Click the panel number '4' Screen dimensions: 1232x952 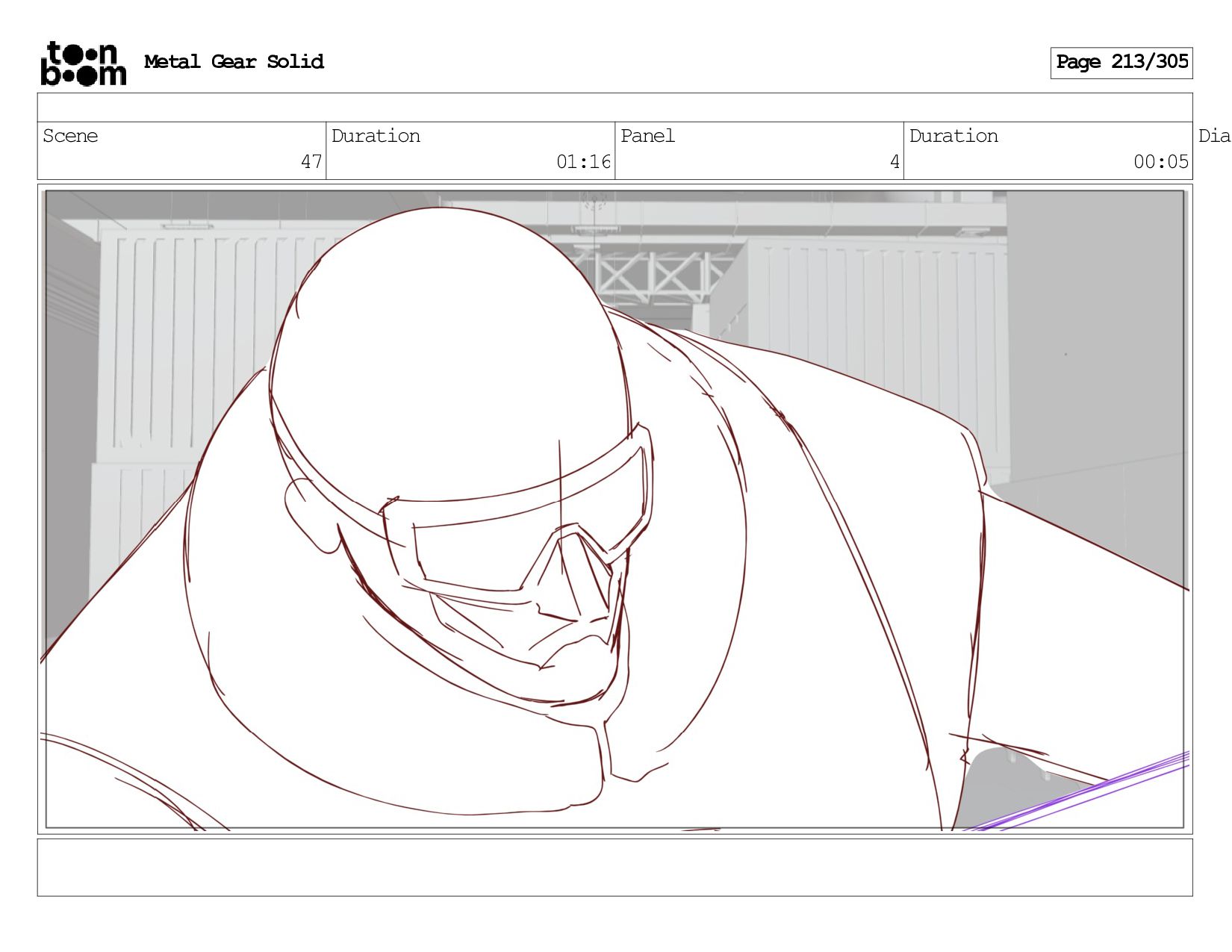(x=895, y=162)
